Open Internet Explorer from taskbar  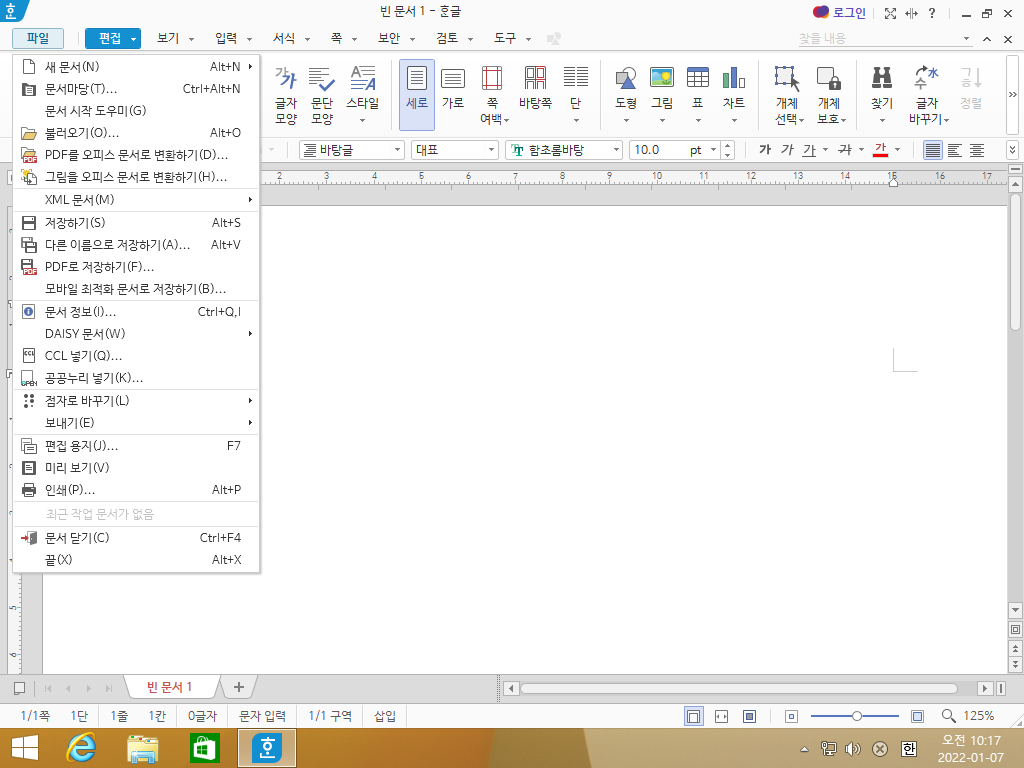[81, 748]
